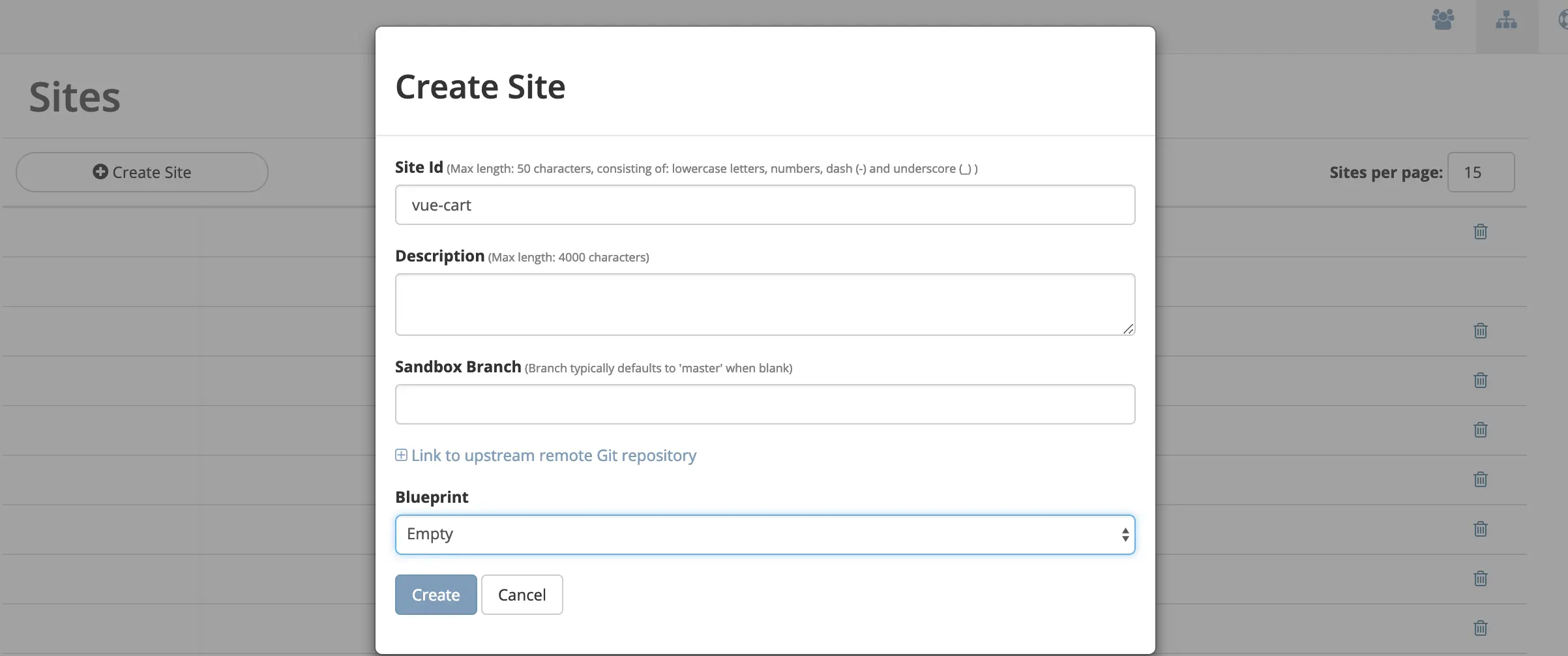Click the first trash icon in sites list
The image size is (1568, 656).
pyautogui.click(x=1481, y=231)
